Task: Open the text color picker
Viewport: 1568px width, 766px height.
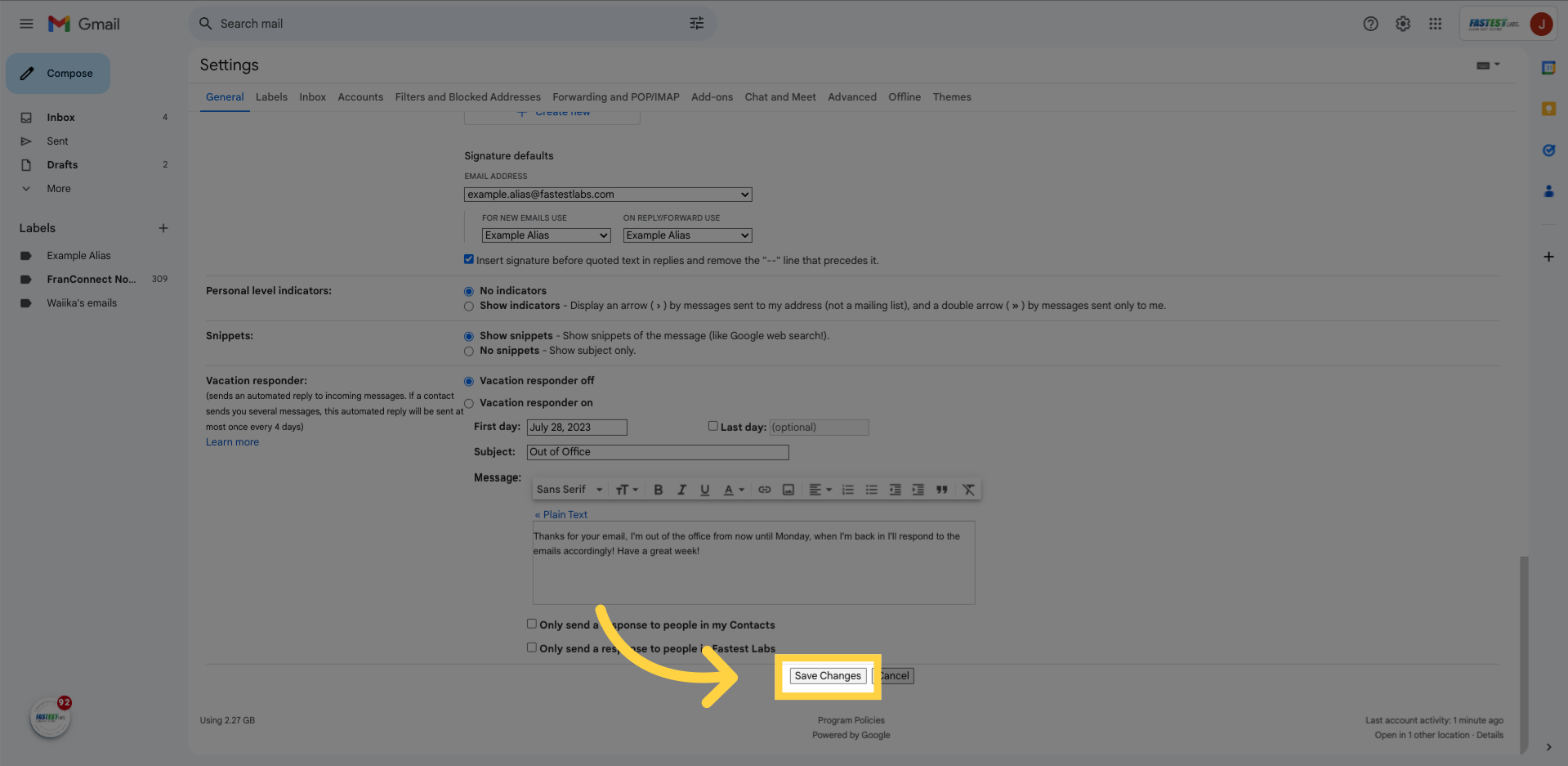Action: pyautogui.click(x=734, y=490)
